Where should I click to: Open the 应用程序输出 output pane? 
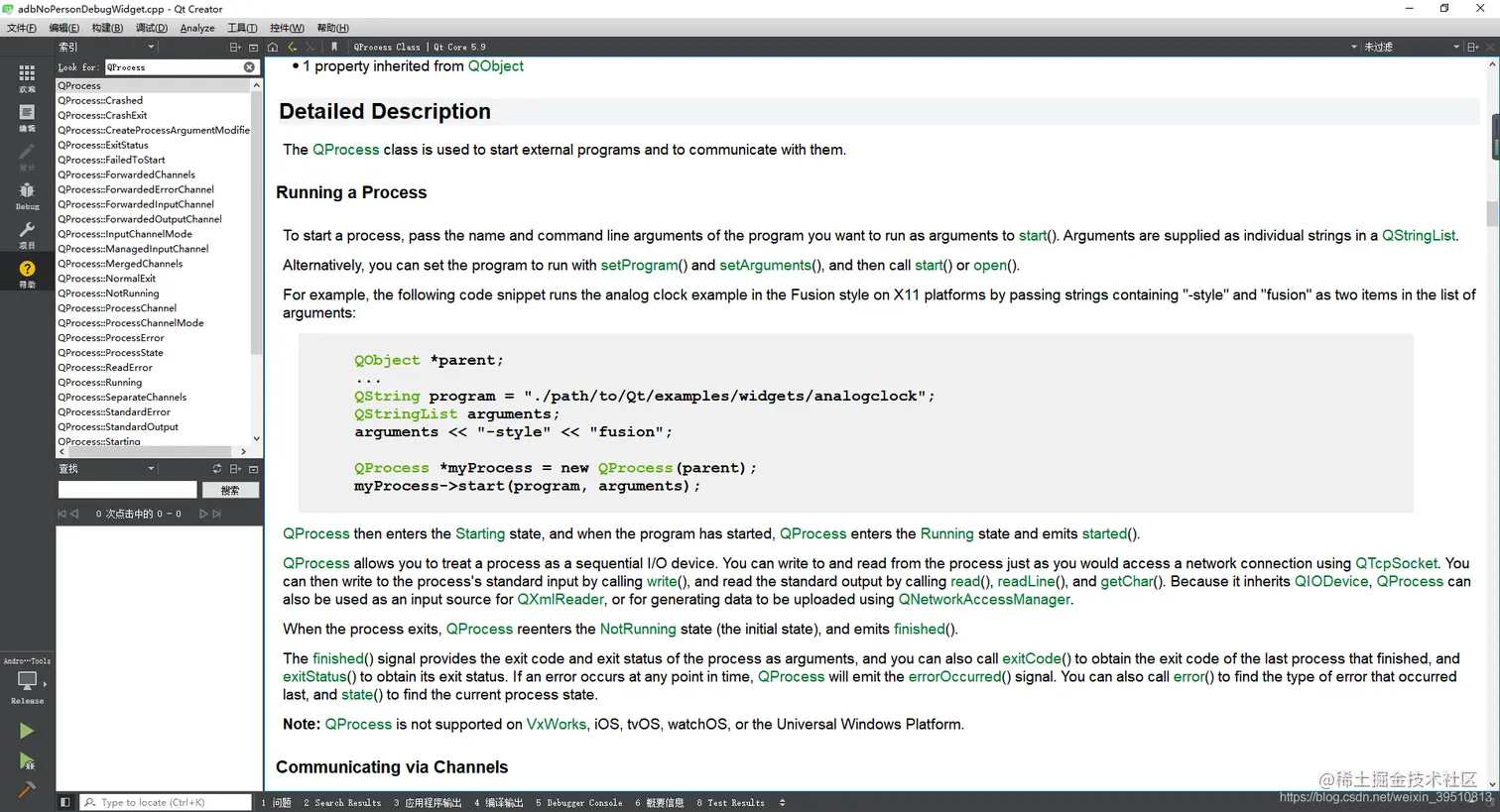tap(428, 803)
